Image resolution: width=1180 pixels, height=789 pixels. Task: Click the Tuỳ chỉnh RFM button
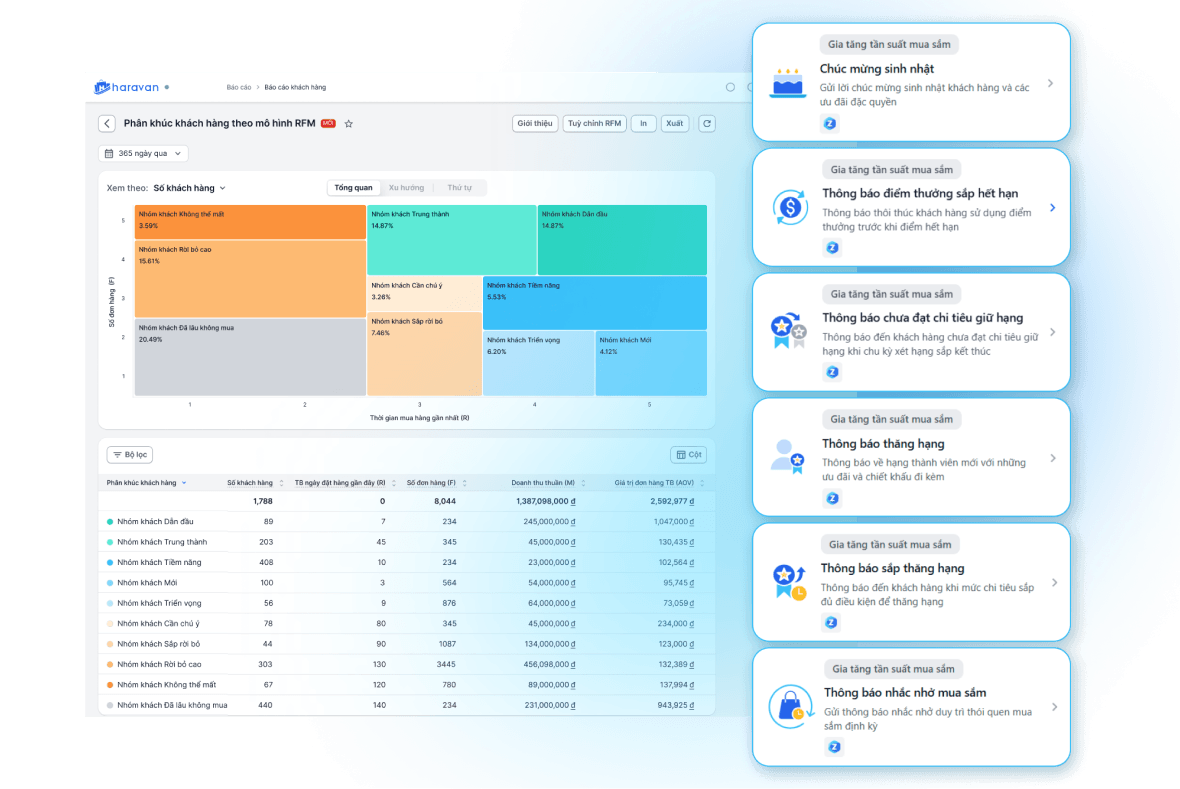point(595,123)
